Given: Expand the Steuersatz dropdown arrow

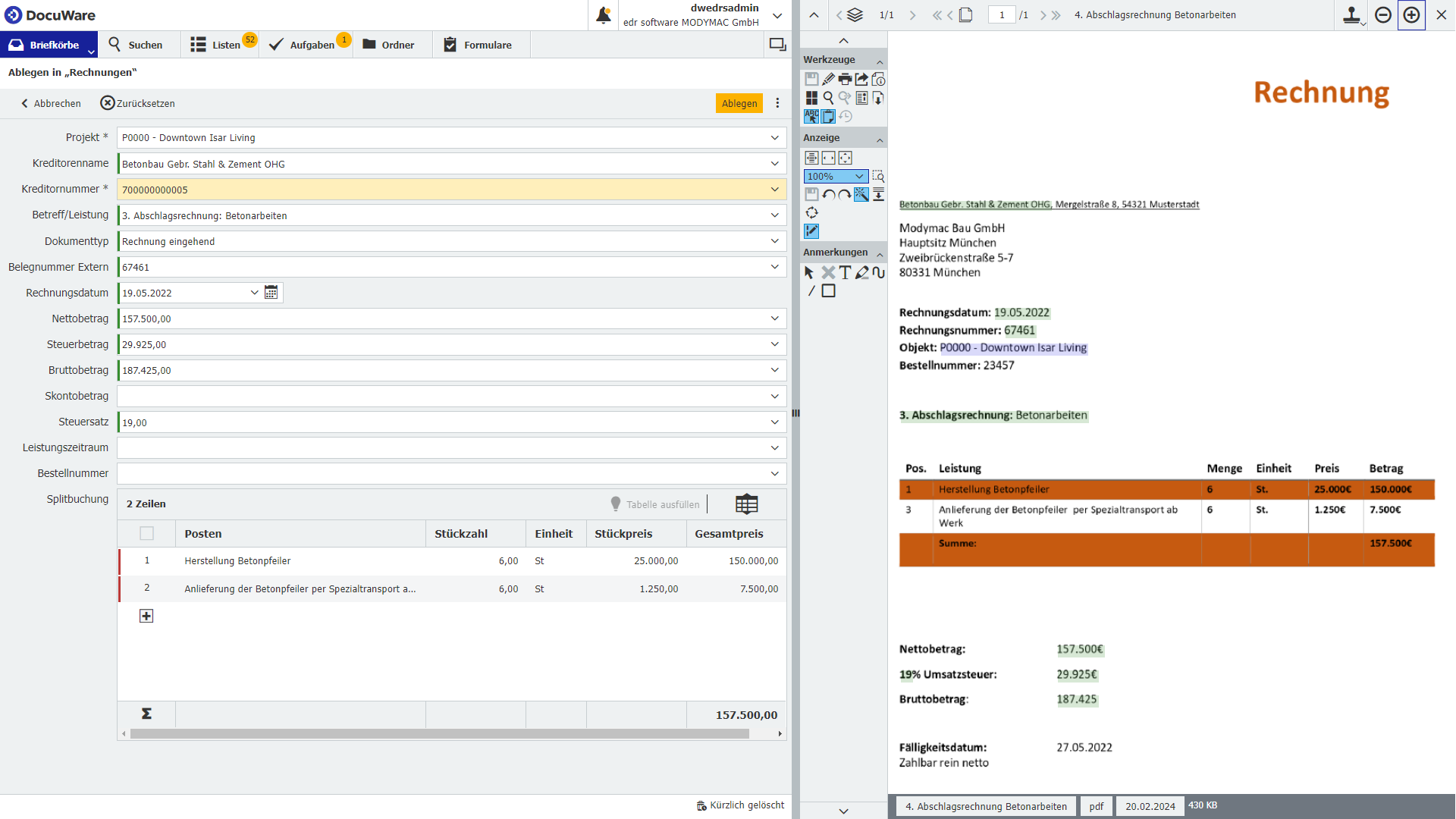Looking at the screenshot, I should point(774,422).
